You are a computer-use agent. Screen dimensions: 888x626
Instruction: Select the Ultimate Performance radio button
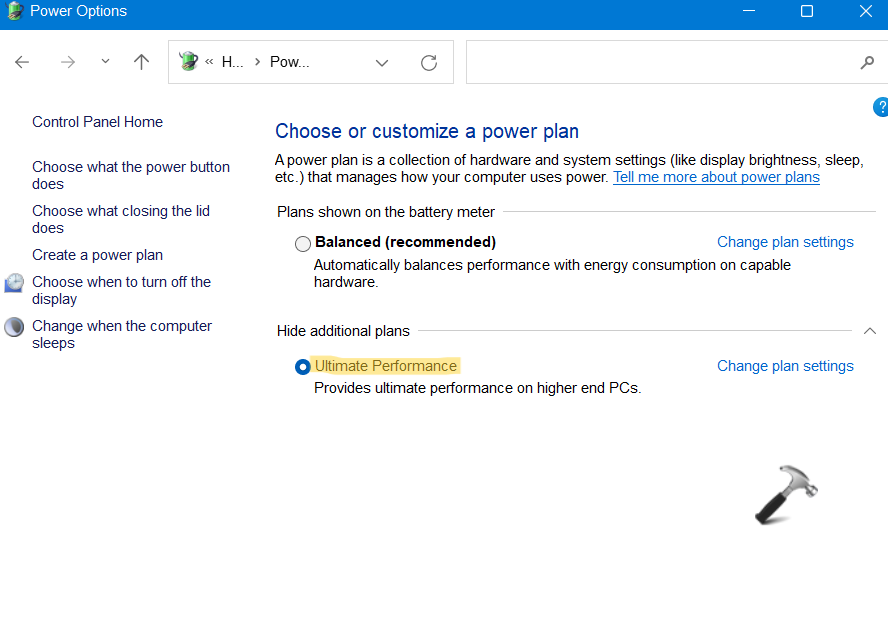click(x=303, y=367)
